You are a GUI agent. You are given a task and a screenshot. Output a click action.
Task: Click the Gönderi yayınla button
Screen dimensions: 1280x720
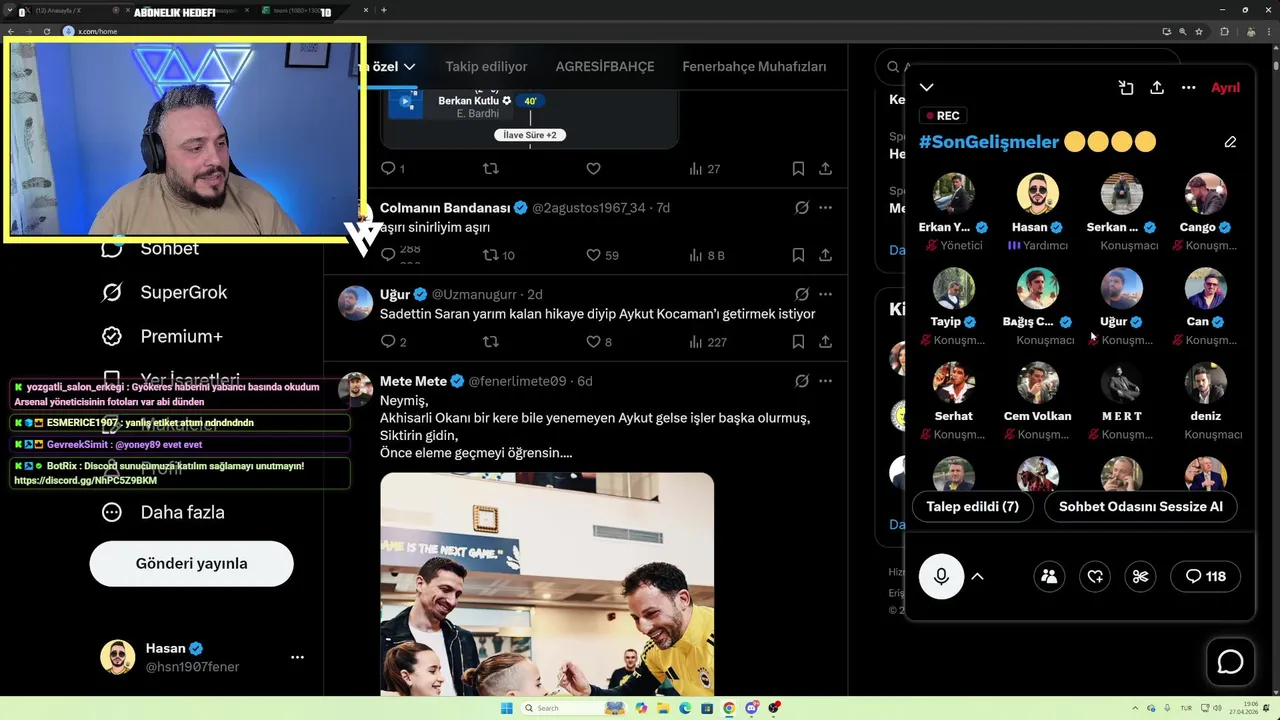pos(192,564)
